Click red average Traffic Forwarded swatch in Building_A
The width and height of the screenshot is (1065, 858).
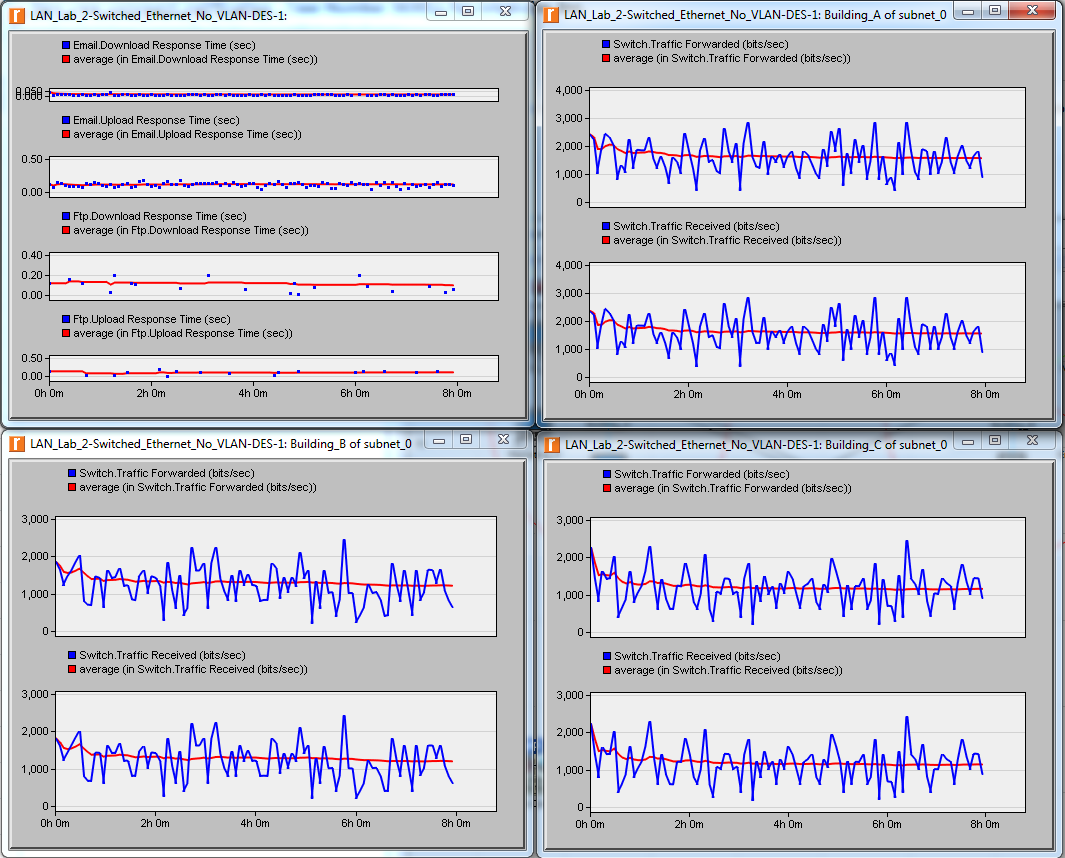pos(606,58)
